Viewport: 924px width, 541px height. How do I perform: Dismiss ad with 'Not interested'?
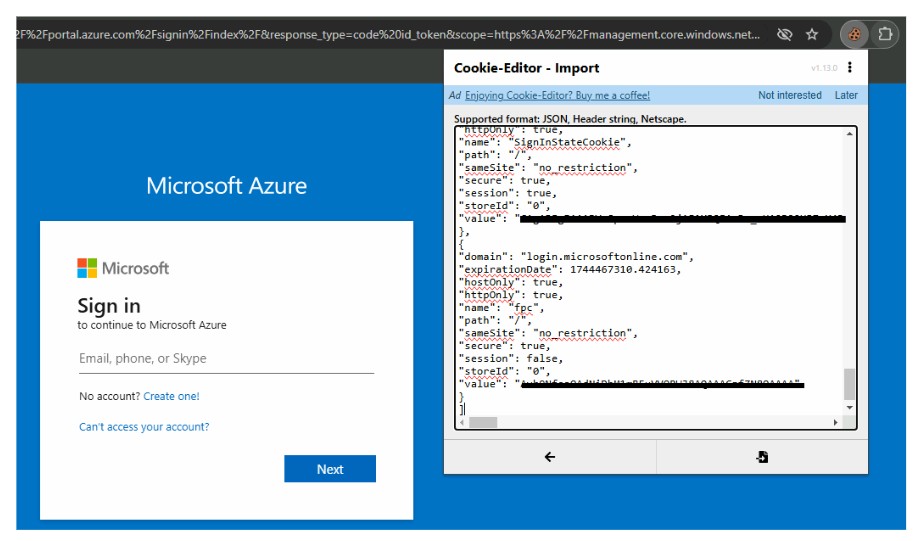coord(789,95)
